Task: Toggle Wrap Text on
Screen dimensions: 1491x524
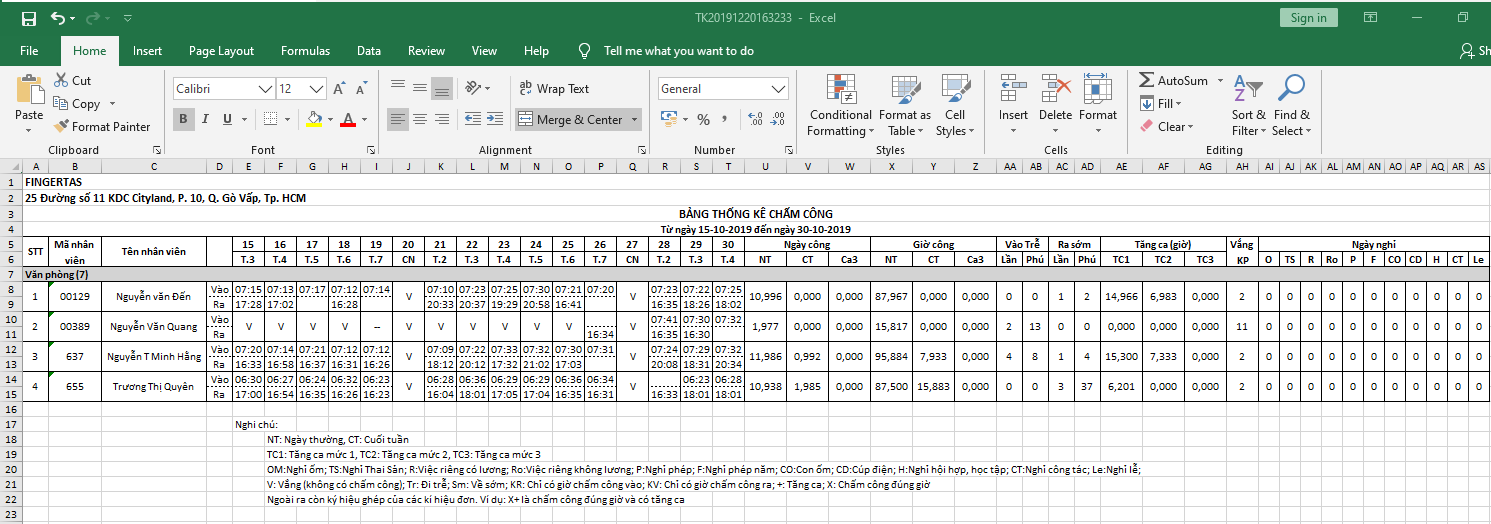Action: [555, 89]
